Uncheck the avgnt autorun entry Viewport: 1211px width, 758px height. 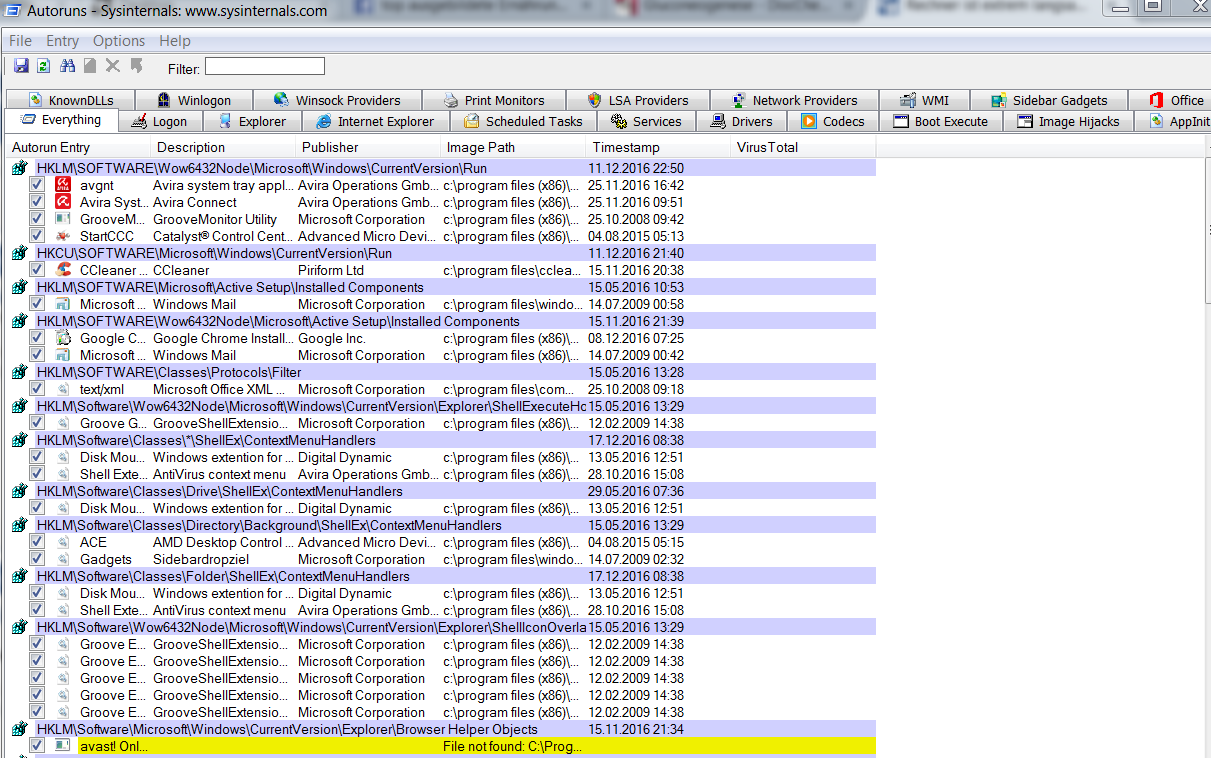(x=37, y=185)
